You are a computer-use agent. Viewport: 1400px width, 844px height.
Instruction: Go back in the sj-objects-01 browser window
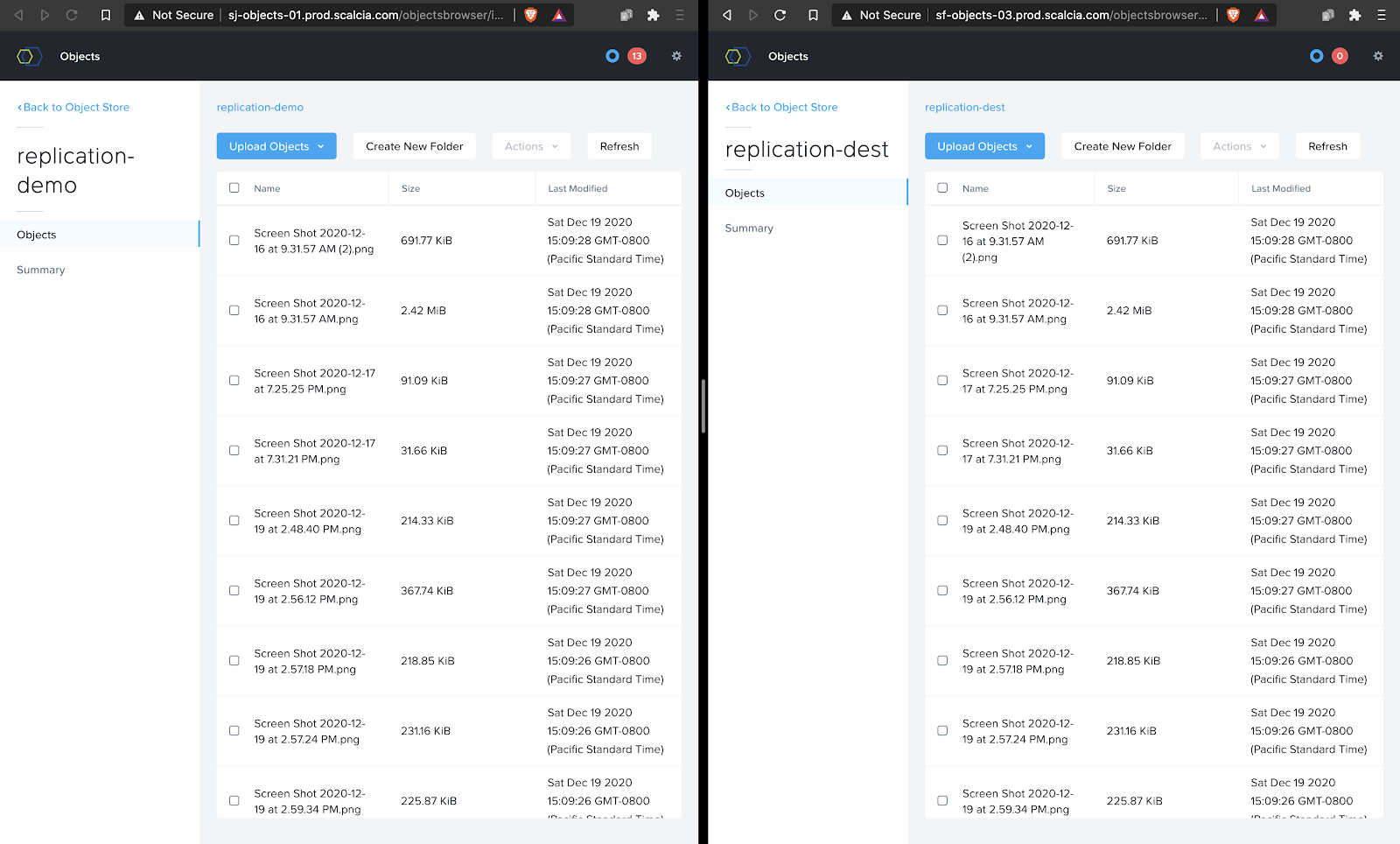(x=18, y=15)
